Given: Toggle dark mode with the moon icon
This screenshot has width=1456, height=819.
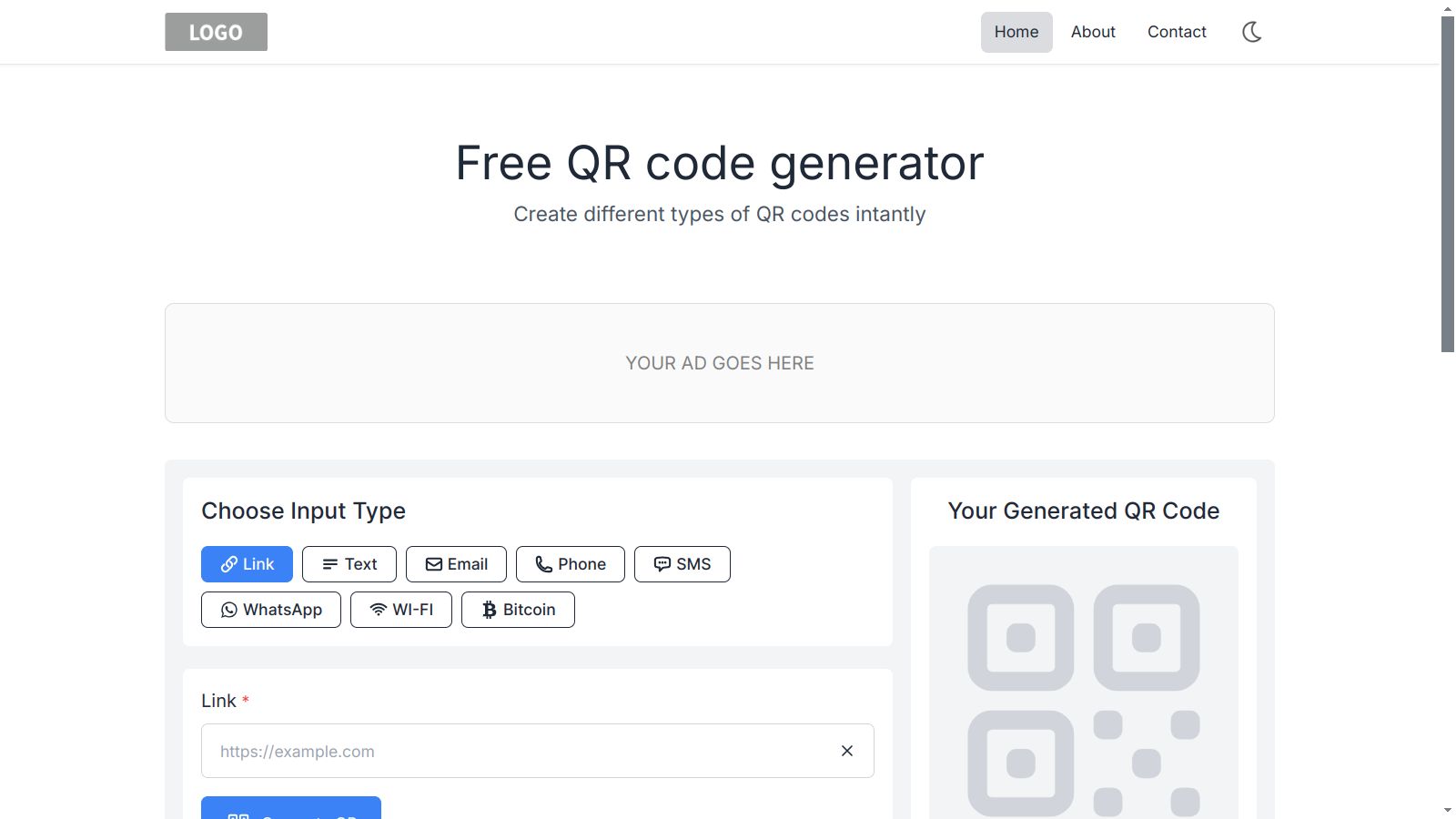Looking at the screenshot, I should tap(1252, 32).
